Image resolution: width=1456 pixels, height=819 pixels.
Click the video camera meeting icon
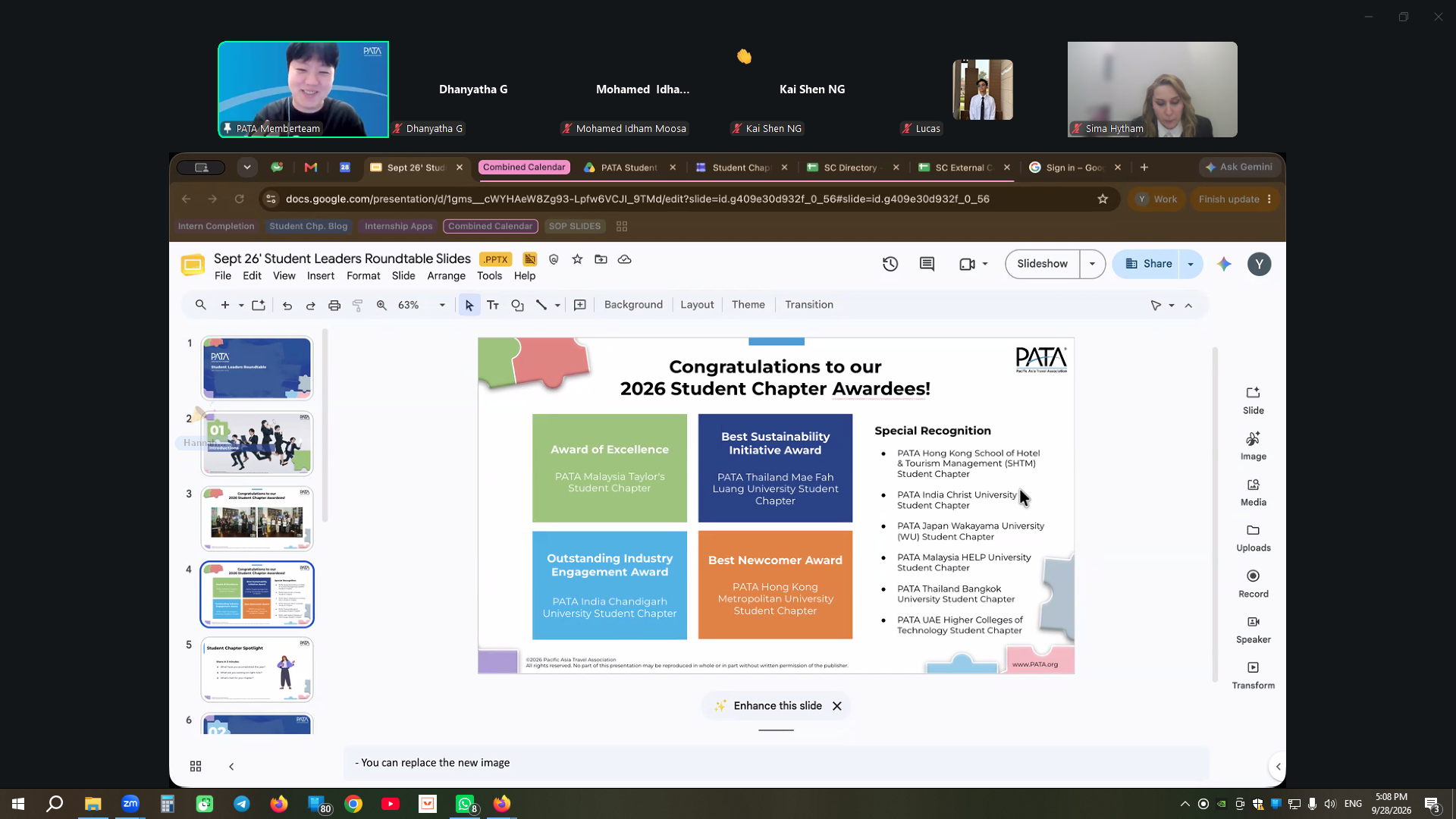[967, 264]
